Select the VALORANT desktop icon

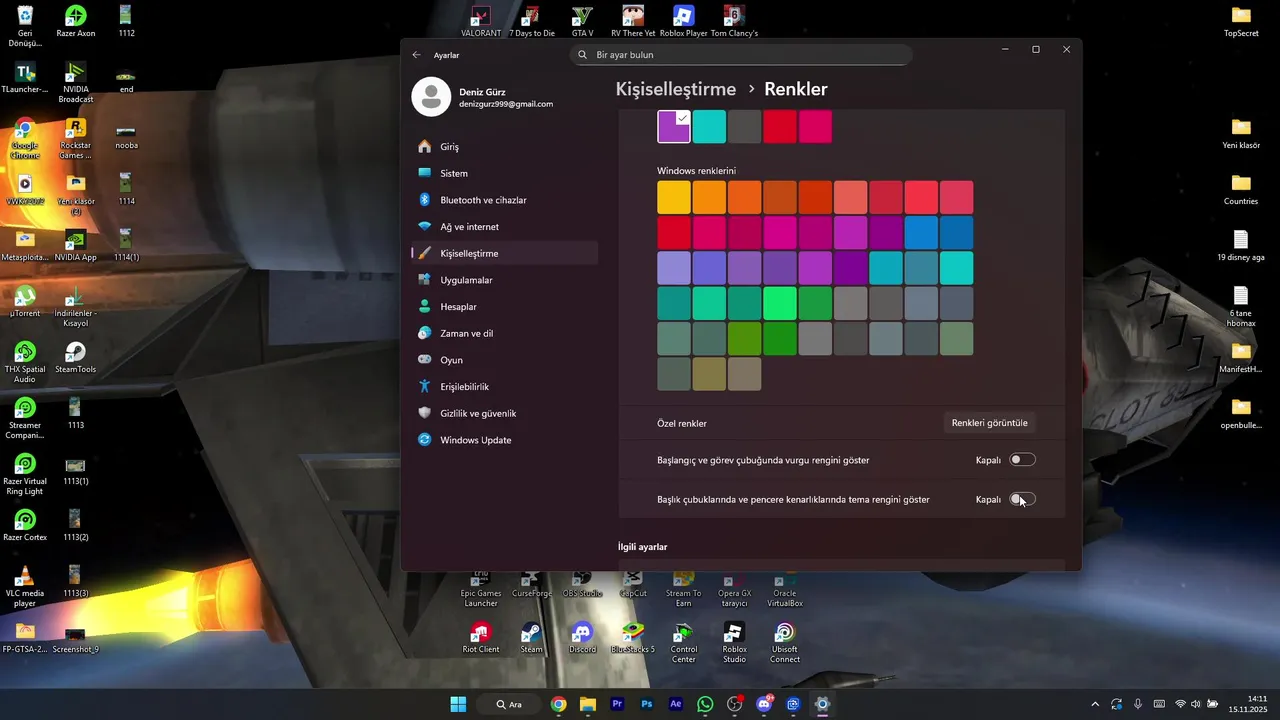pyautogui.click(x=481, y=21)
